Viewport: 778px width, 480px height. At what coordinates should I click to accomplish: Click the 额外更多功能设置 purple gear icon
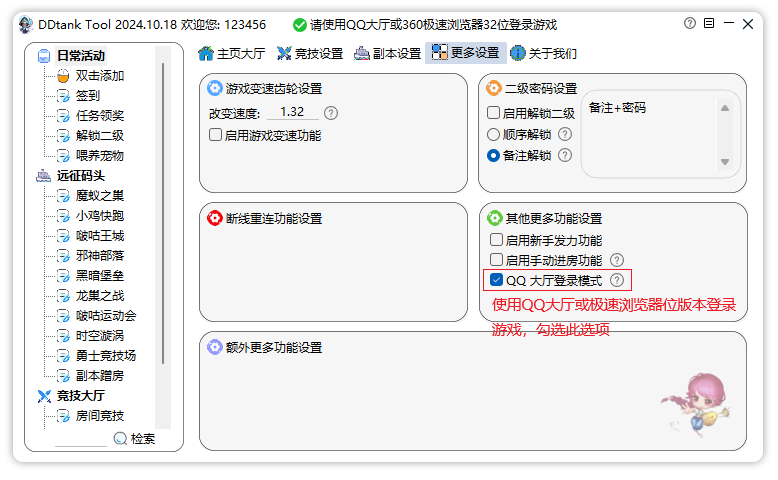click(214, 347)
